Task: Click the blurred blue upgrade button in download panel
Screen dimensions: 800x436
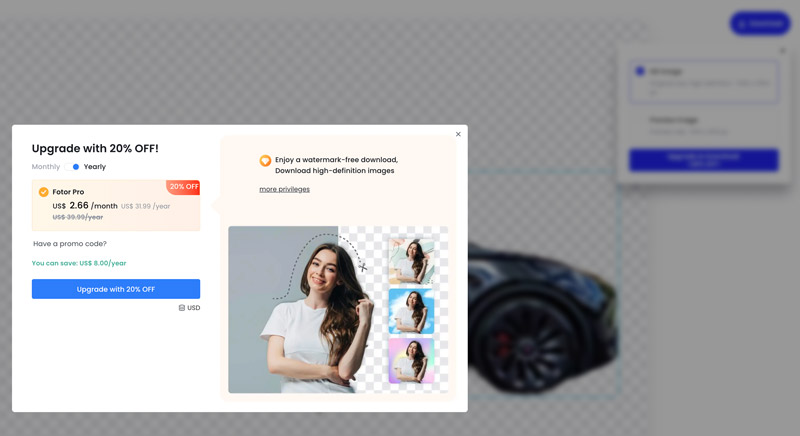Action: click(x=704, y=160)
